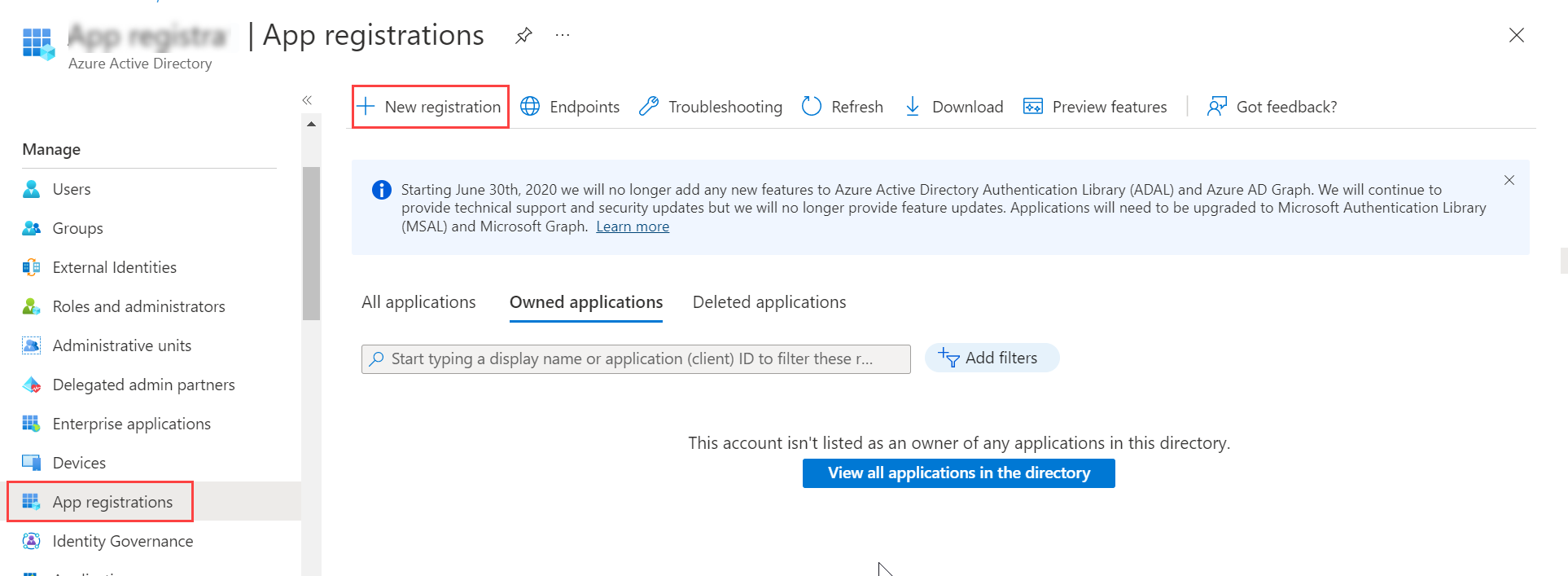The width and height of the screenshot is (1568, 576).
Task: Click the Roles and administrators icon
Action: point(32,306)
